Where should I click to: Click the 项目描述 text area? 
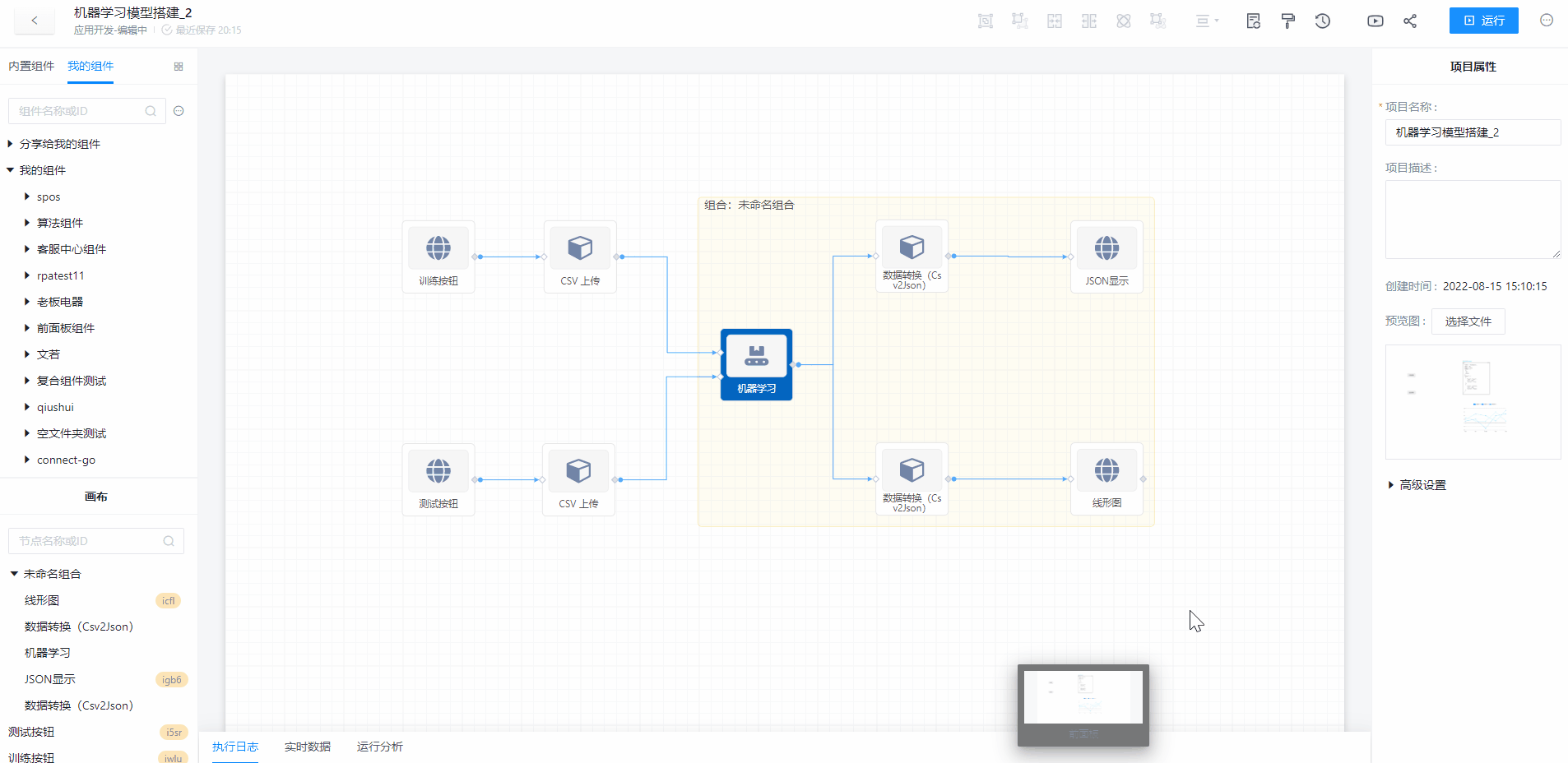[x=1472, y=220]
